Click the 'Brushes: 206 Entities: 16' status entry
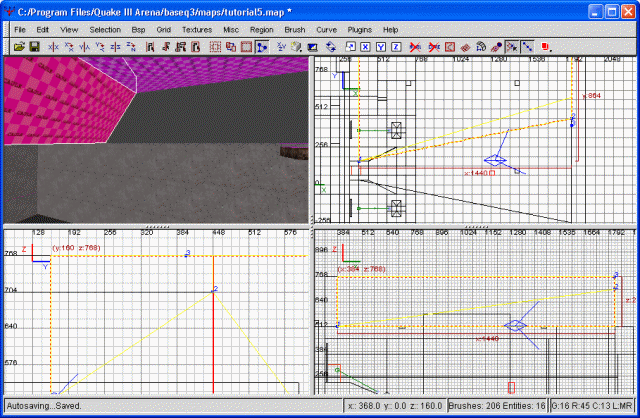The width and height of the screenshot is (640, 418). [x=497, y=406]
